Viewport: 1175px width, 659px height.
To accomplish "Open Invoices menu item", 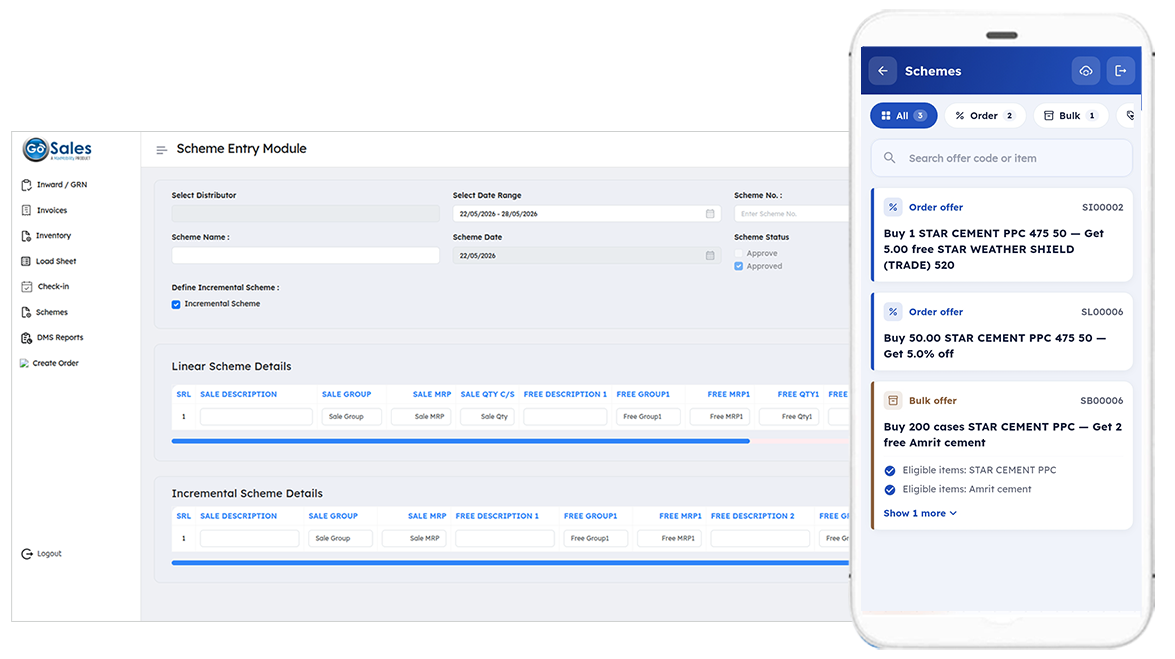I will [x=52, y=211].
